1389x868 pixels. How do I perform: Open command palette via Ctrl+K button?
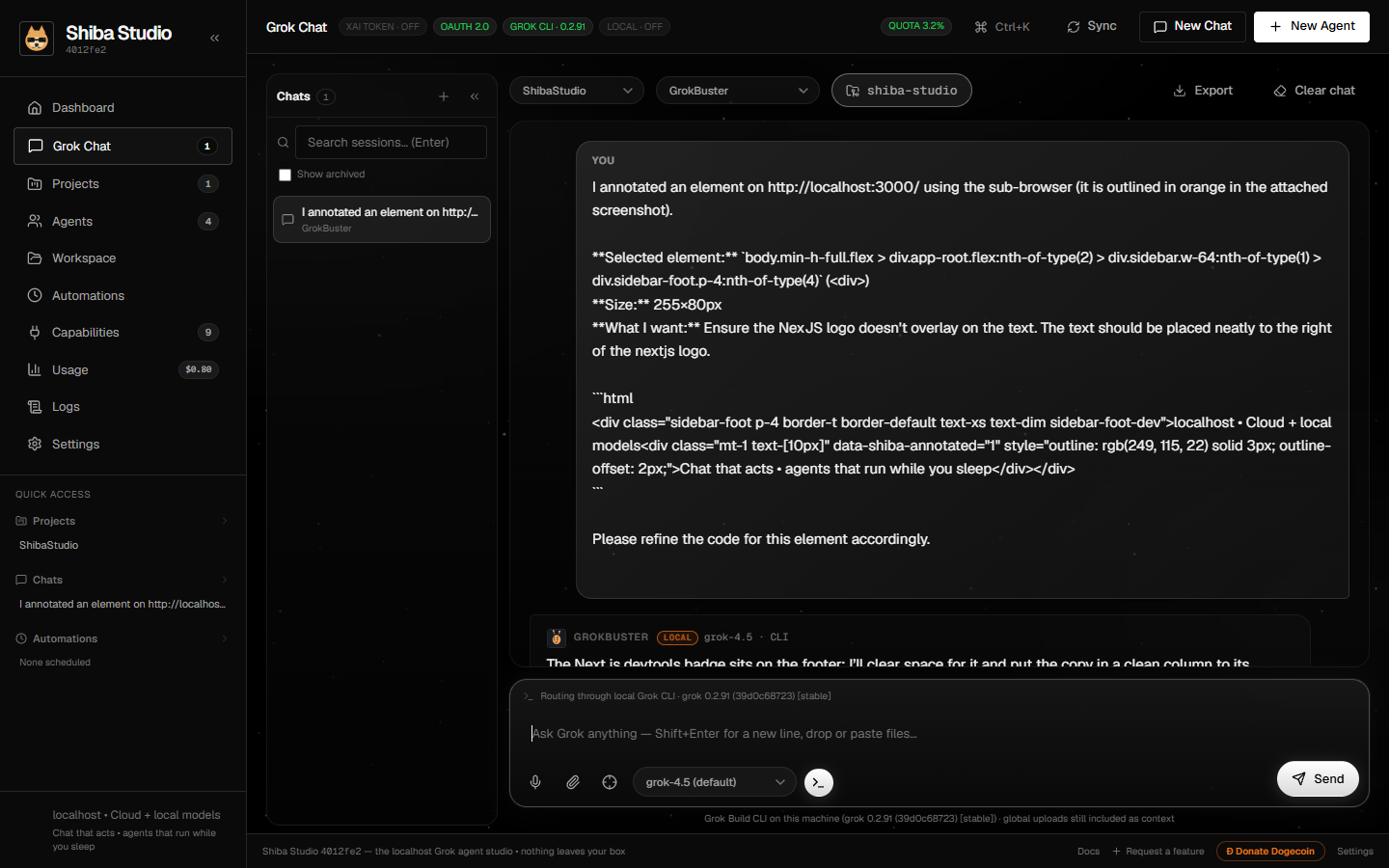tap(1002, 27)
